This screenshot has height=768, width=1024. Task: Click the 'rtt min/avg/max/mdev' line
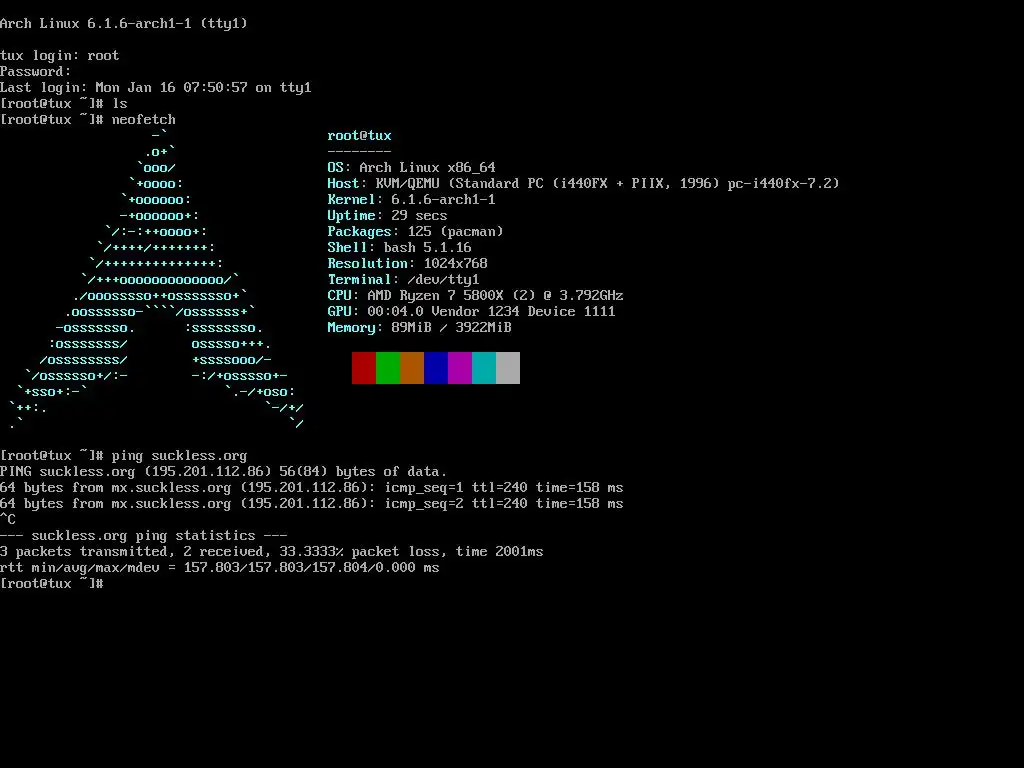(x=220, y=568)
